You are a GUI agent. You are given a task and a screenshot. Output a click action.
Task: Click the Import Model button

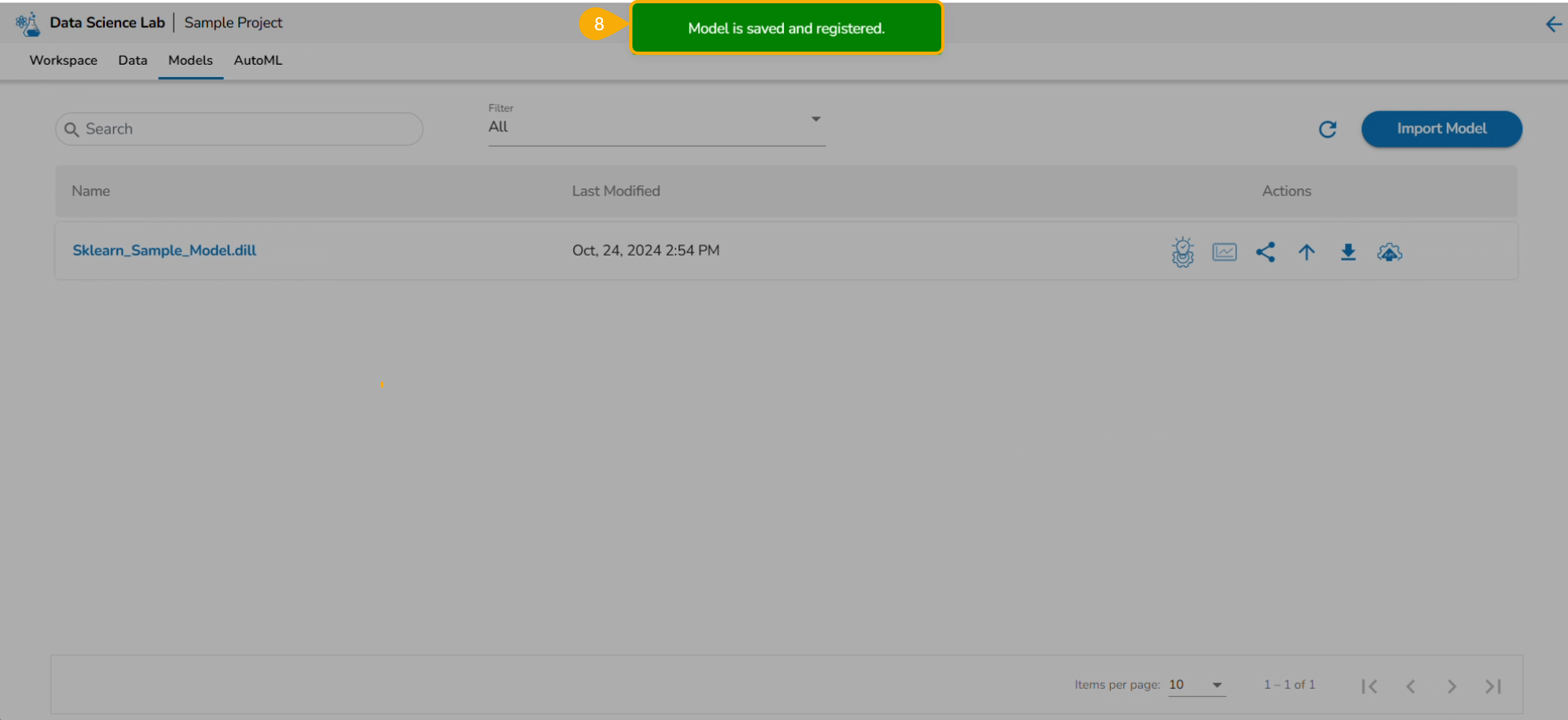pos(1441,129)
